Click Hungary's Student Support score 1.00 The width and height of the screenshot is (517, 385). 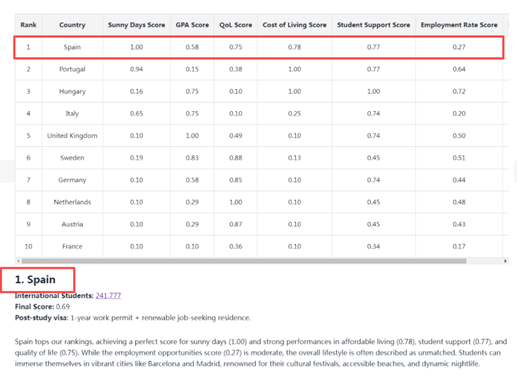pyautogui.click(x=373, y=91)
